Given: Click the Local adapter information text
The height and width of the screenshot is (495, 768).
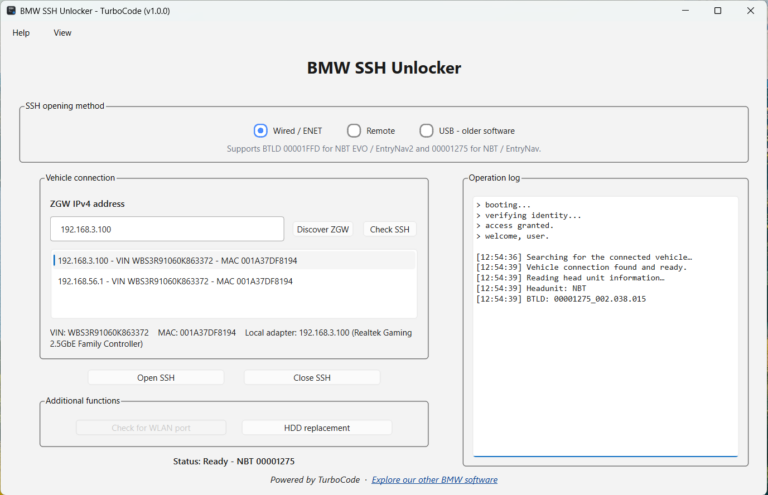Looking at the screenshot, I should (x=231, y=338).
